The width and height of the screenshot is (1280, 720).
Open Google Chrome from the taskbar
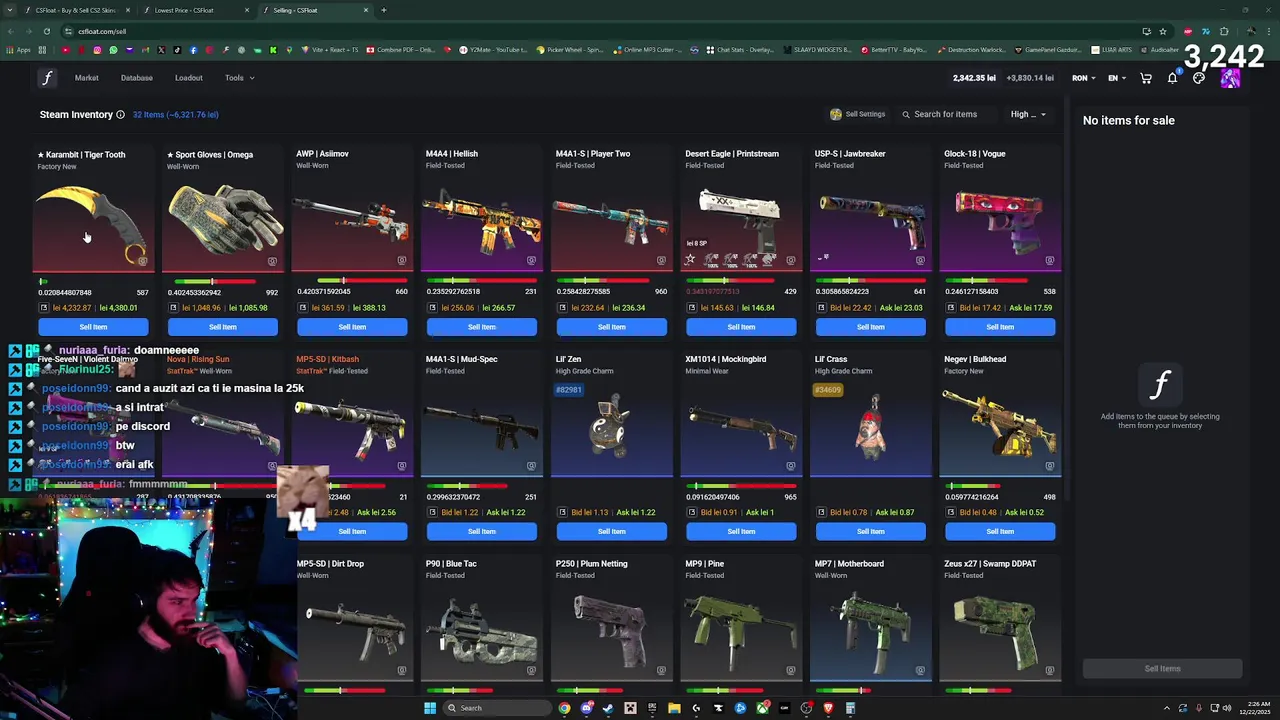click(565, 708)
